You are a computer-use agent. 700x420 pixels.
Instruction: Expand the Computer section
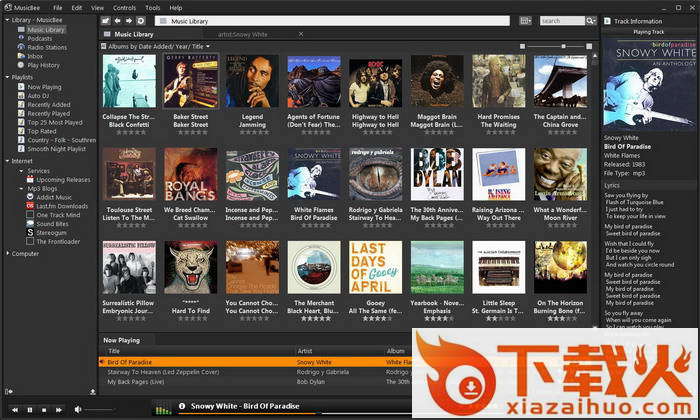tap(7, 254)
